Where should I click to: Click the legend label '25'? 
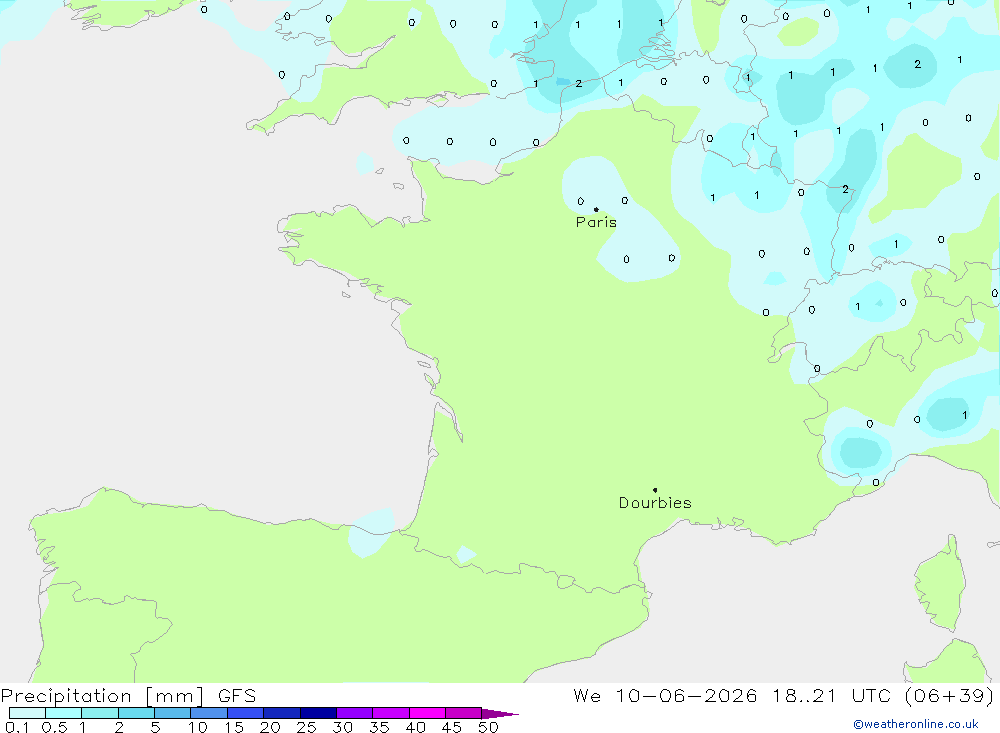click(x=307, y=727)
